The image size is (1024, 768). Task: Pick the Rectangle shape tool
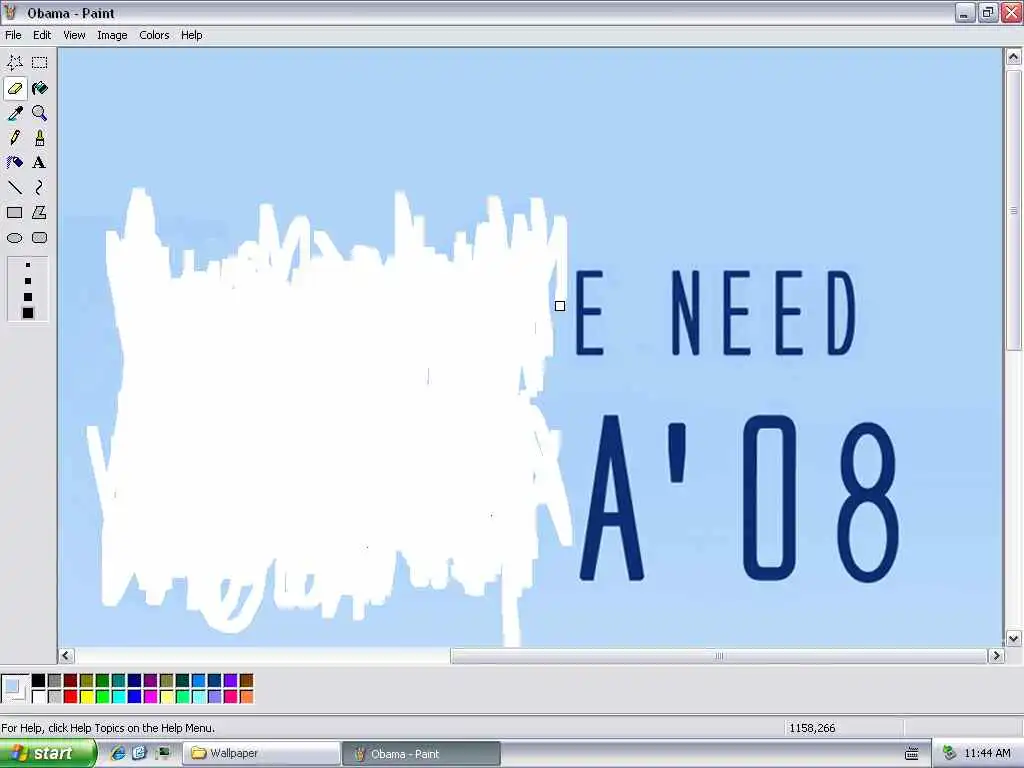pyautogui.click(x=14, y=213)
